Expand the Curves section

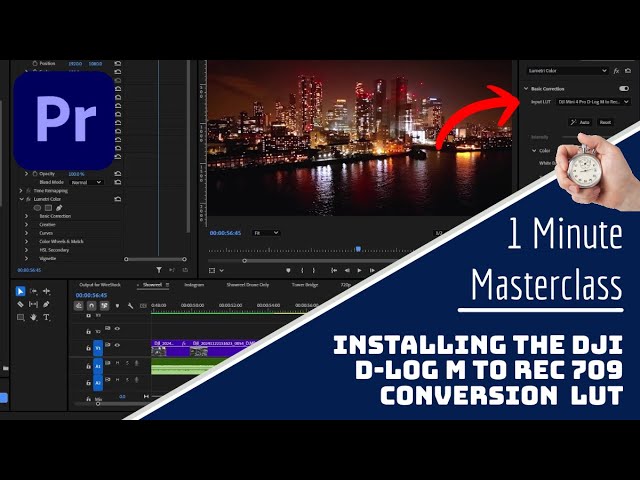27,233
